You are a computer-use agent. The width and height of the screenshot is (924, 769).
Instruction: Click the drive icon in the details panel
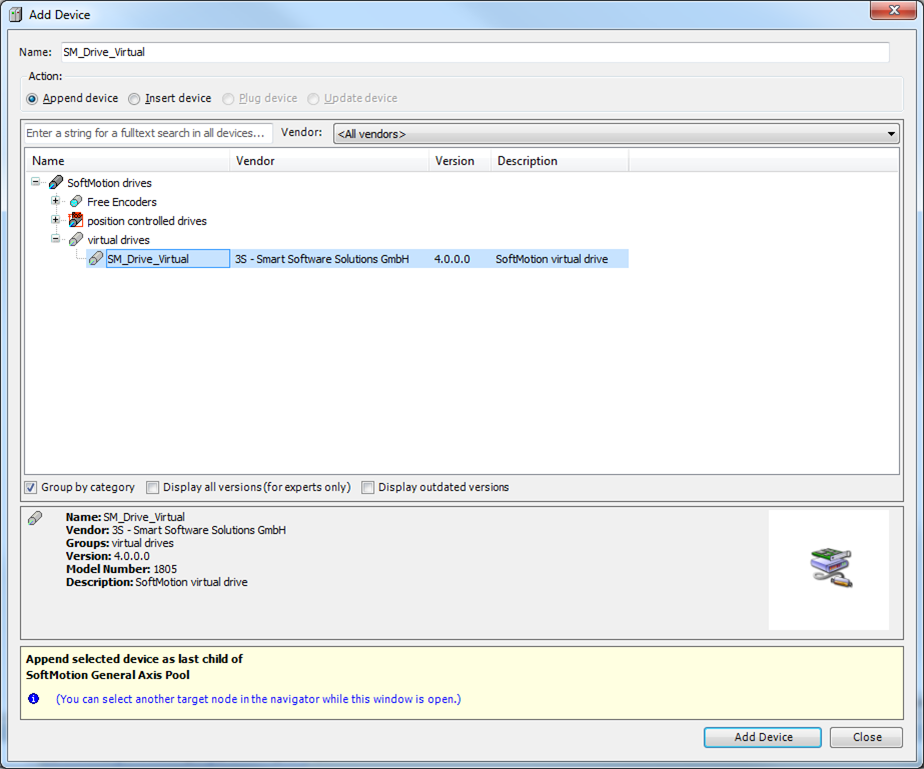click(x=35, y=518)
